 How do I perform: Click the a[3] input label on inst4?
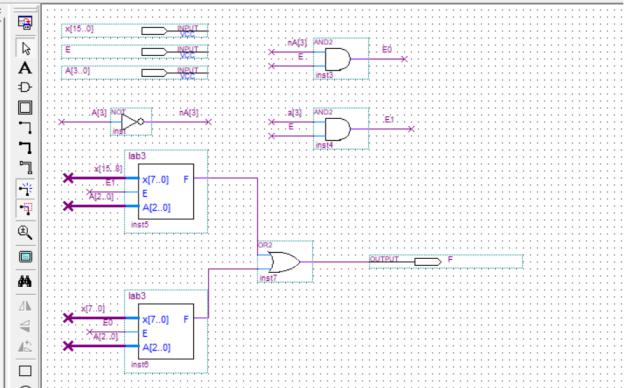(294, 113)
